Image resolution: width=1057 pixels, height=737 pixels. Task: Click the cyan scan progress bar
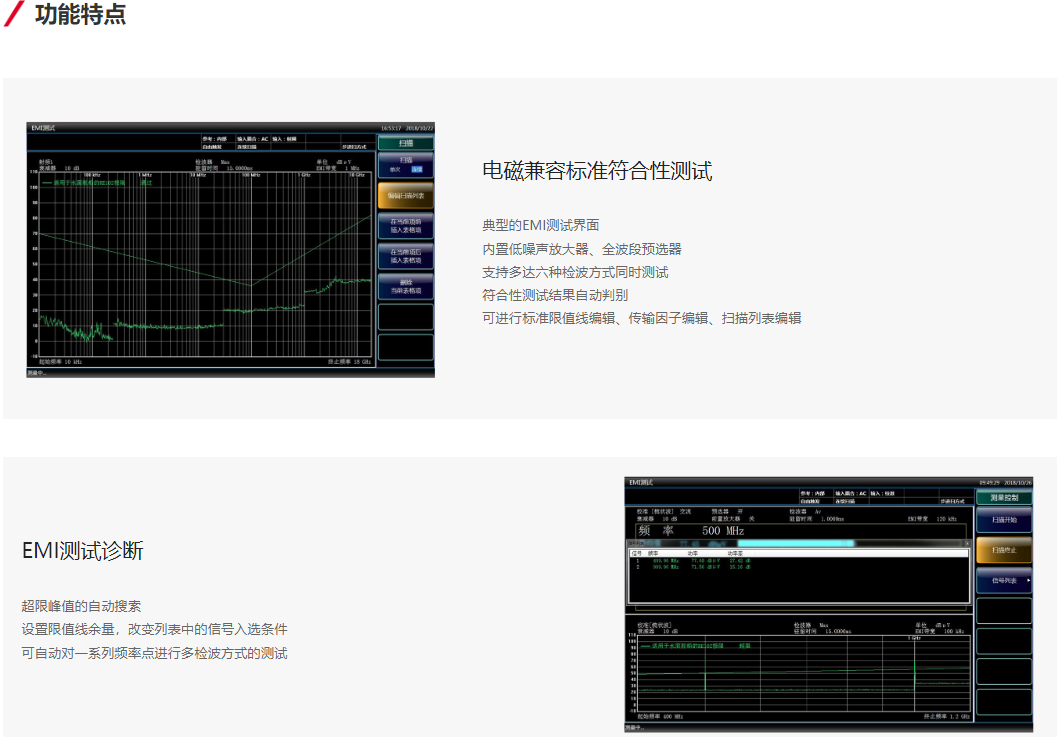[795, 543]
